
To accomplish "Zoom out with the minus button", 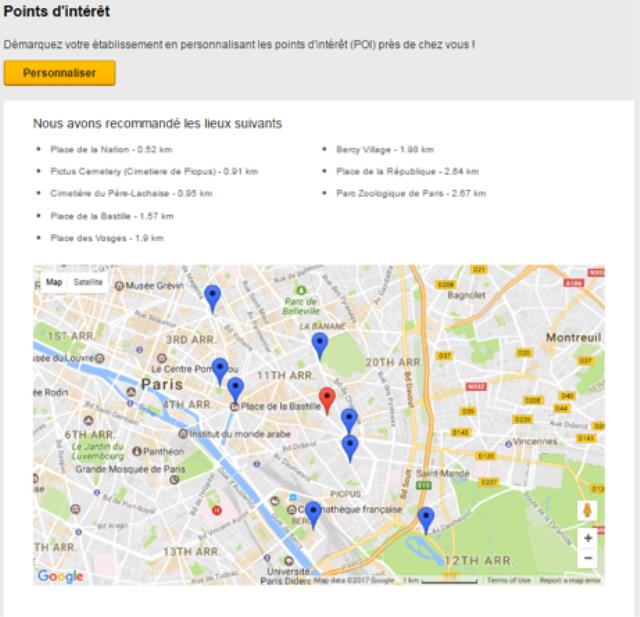I will [x=588, y=558].
